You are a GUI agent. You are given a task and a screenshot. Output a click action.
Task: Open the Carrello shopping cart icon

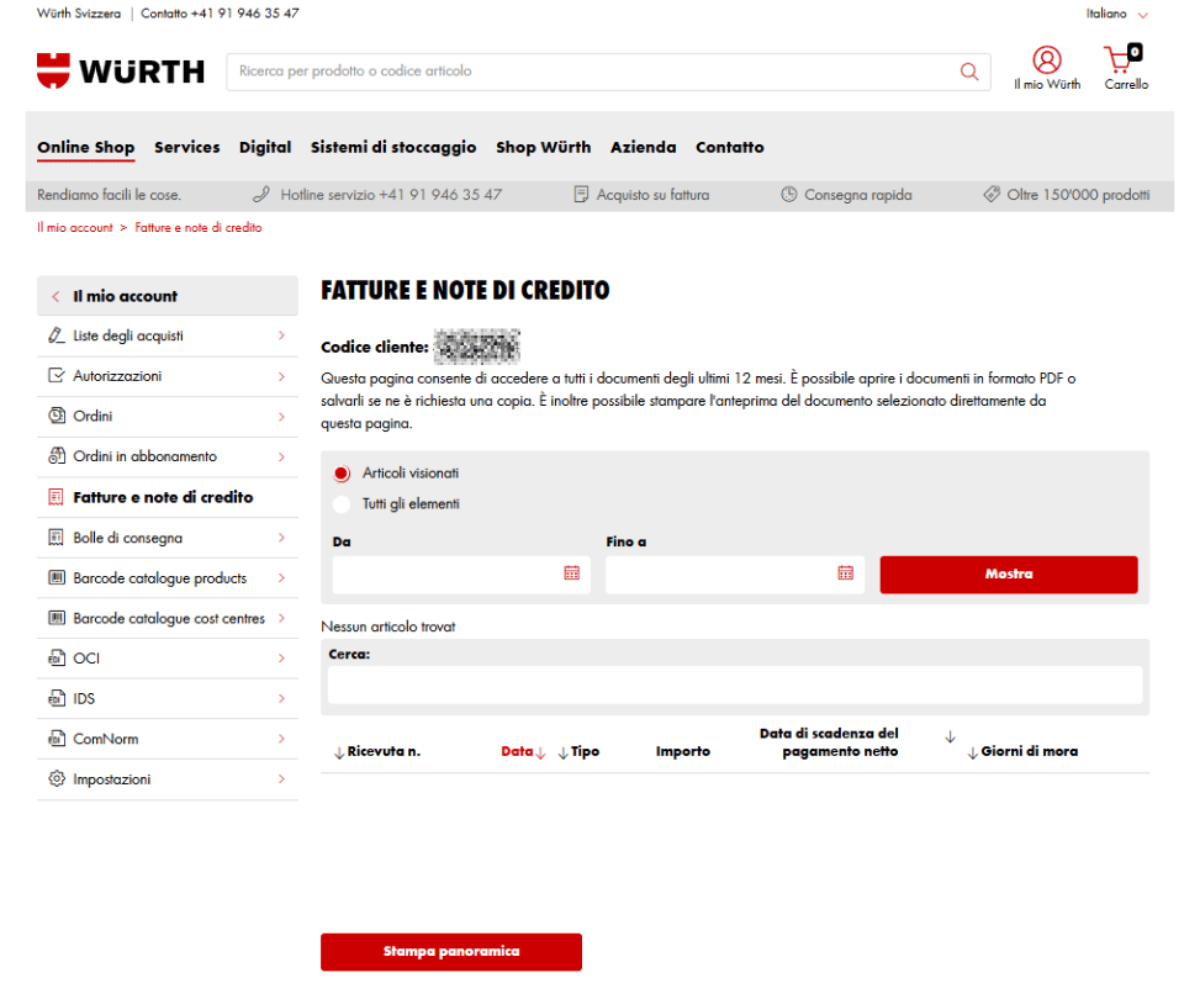tap(1123, 58)
